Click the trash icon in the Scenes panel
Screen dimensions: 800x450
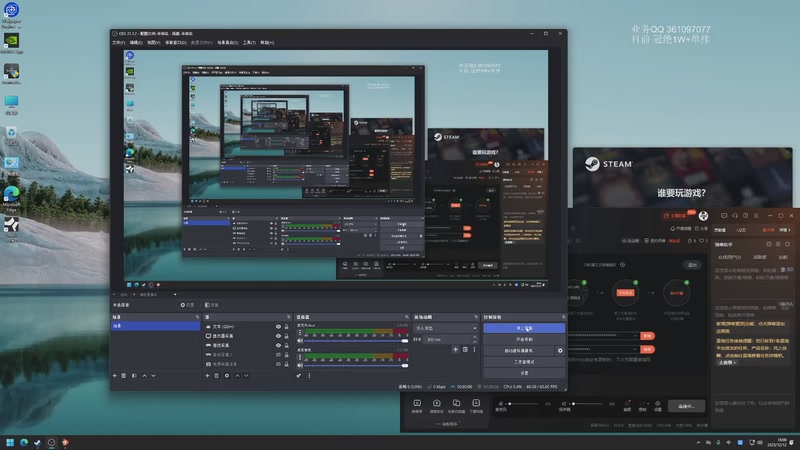(123, 376)
